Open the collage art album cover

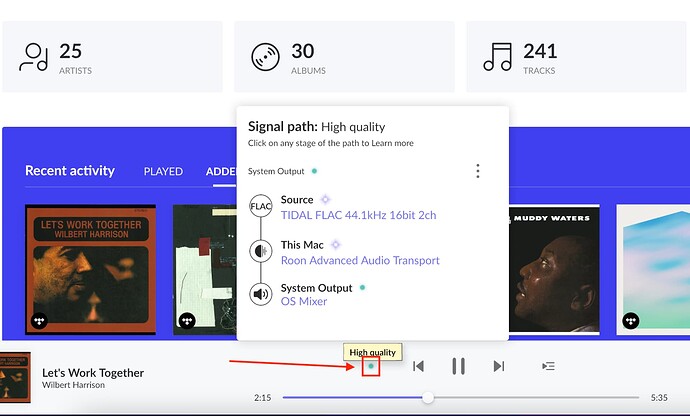pyautogui.click(x=205, y=269)
